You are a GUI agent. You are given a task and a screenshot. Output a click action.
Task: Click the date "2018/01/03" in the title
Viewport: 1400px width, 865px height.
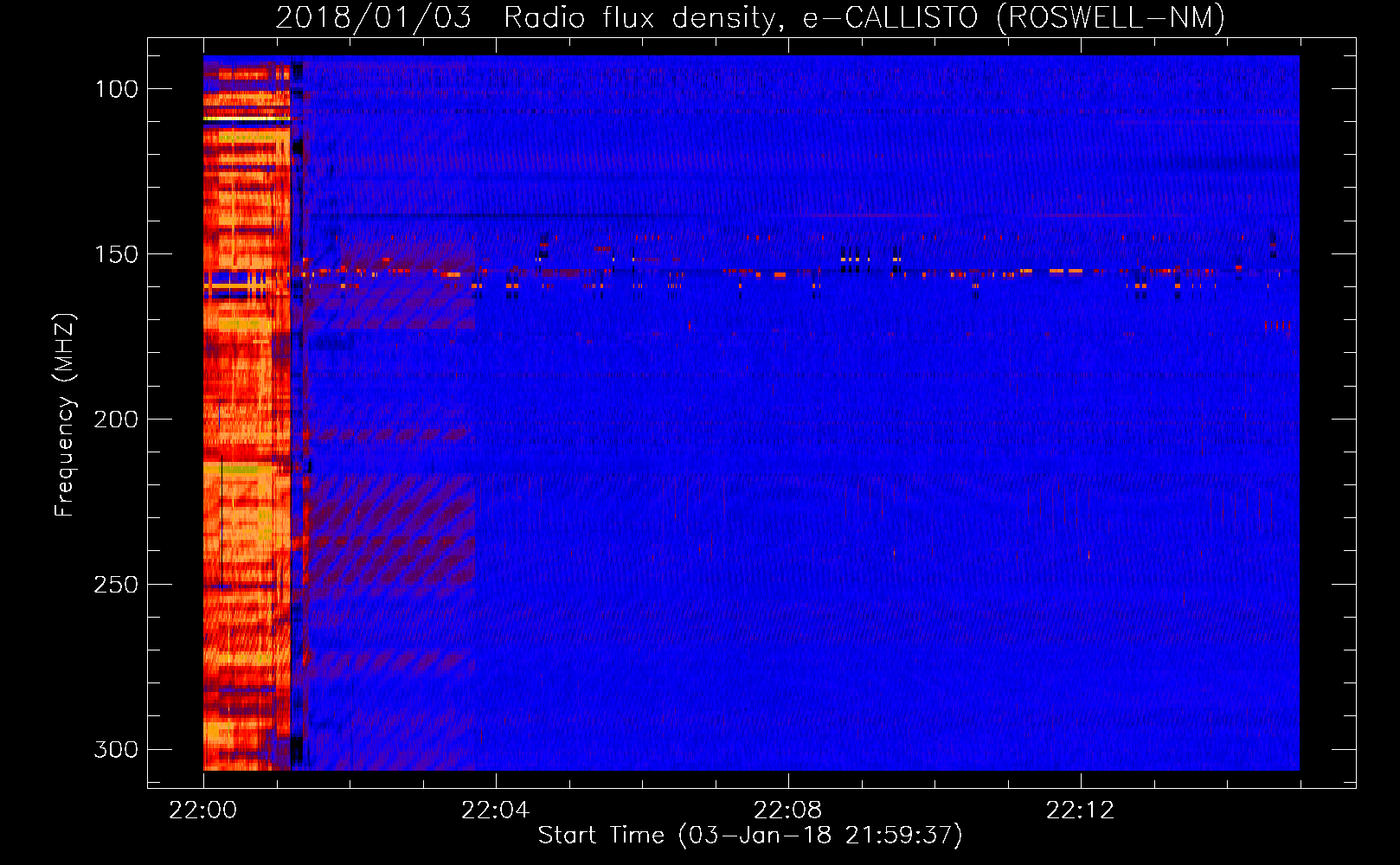(x=374, y=17)
